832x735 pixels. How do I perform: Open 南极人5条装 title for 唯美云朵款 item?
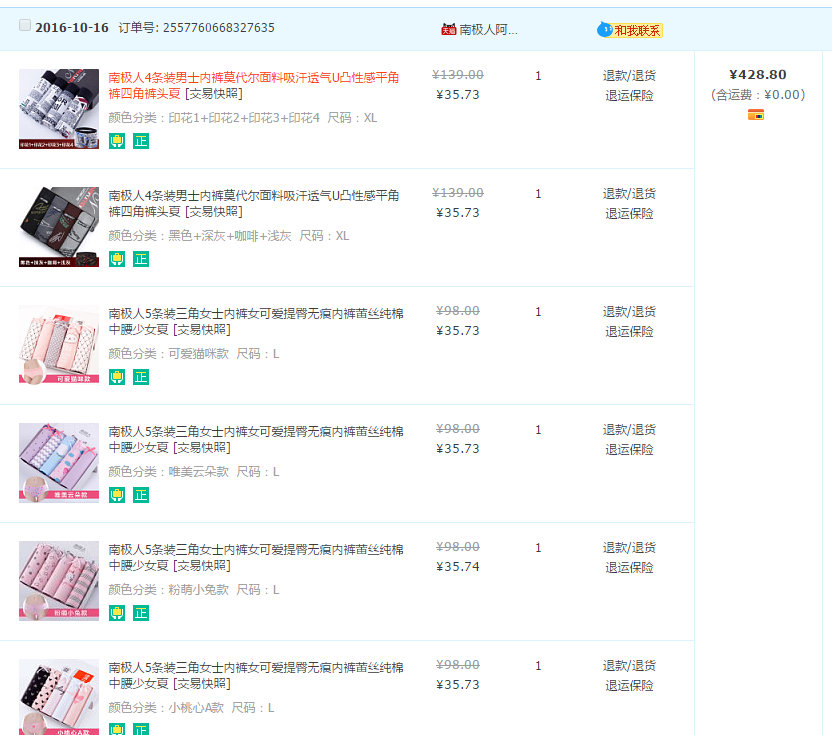[256, 439]
